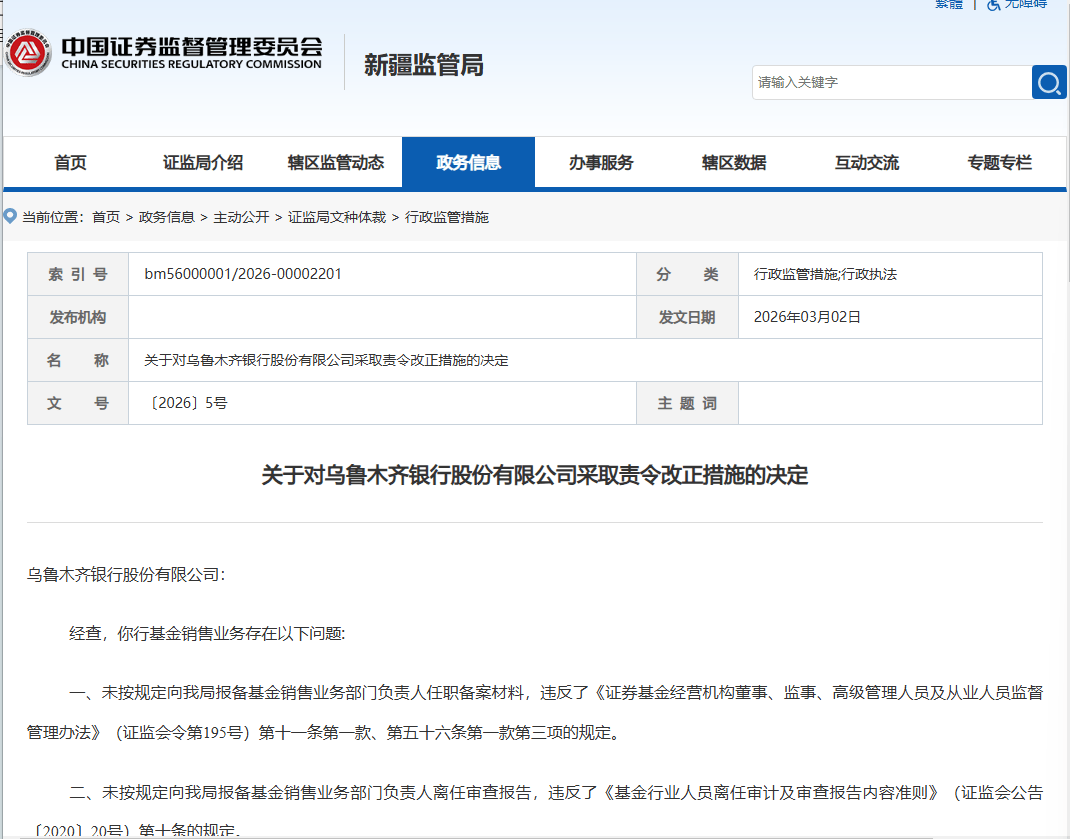
Task: Focus the keyword search input field
Action: [x=891, y=83]
